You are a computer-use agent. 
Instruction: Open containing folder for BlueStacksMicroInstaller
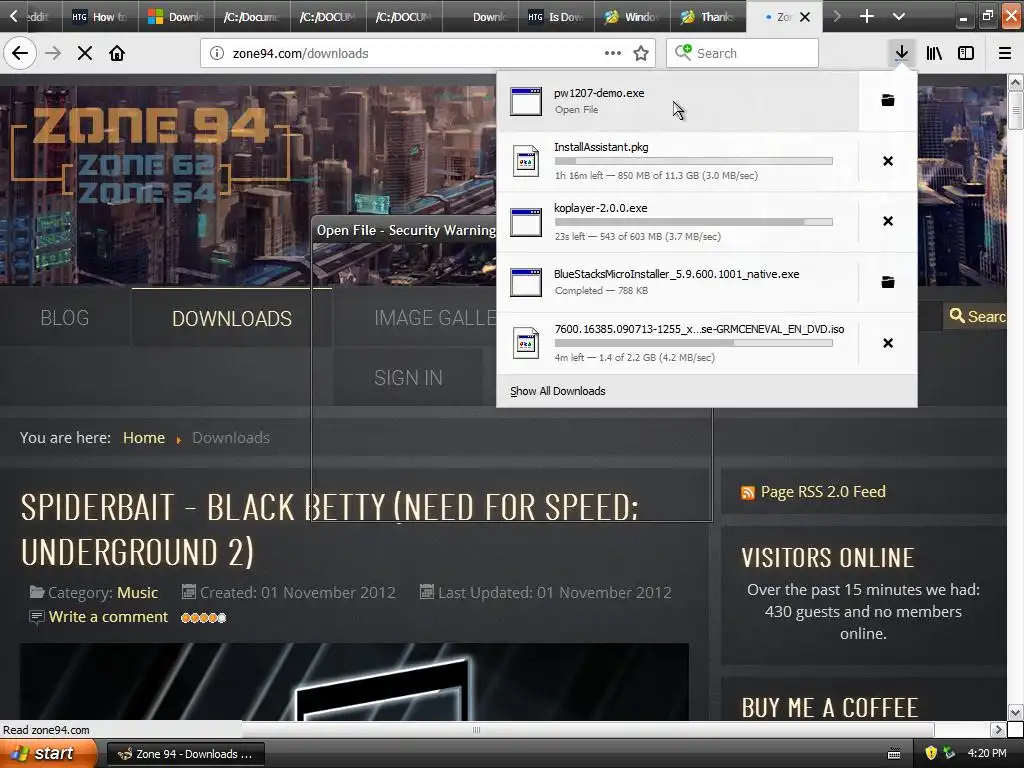[x=888, y=281]
